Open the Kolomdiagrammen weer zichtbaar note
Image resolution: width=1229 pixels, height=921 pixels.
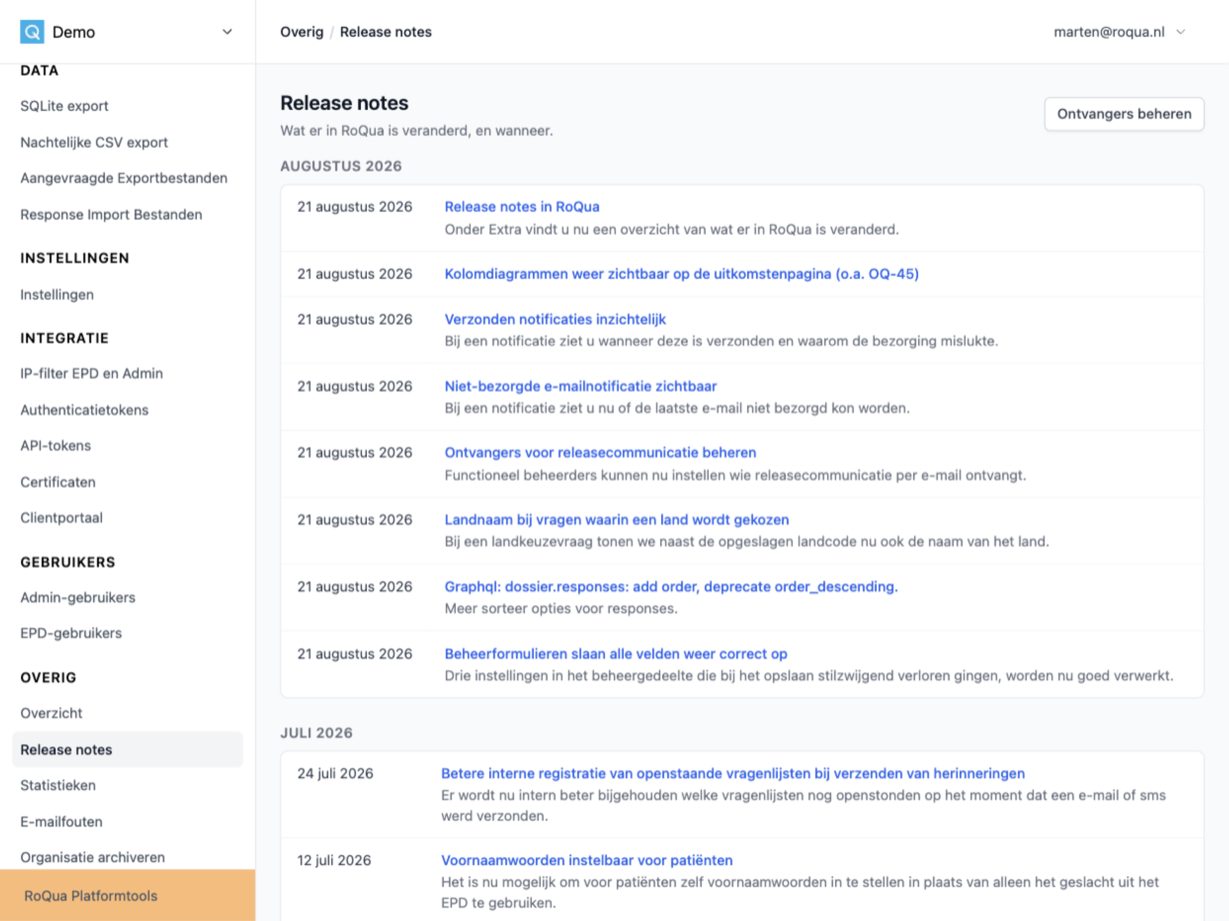tap(682, 274)
